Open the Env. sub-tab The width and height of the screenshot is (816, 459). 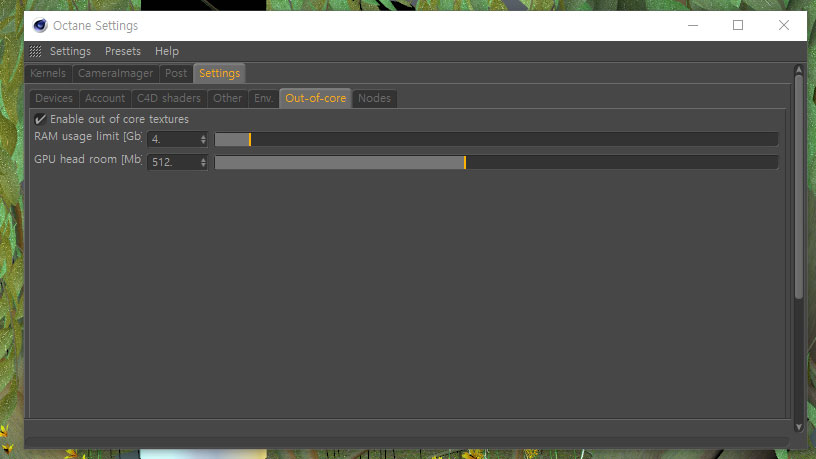tap(263, 98)
